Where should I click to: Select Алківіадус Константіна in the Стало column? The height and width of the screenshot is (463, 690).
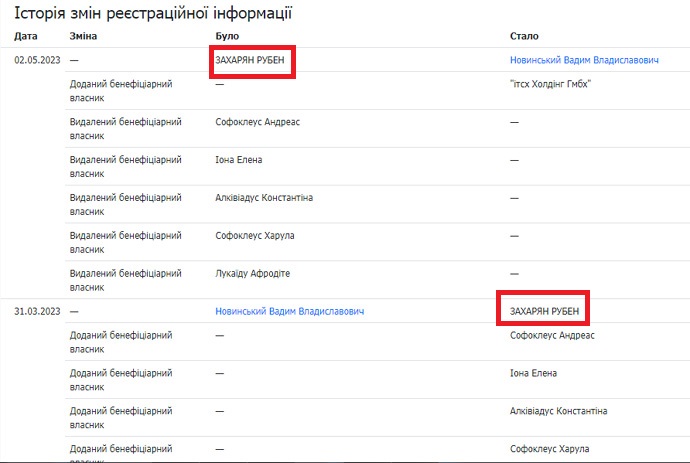559,411
